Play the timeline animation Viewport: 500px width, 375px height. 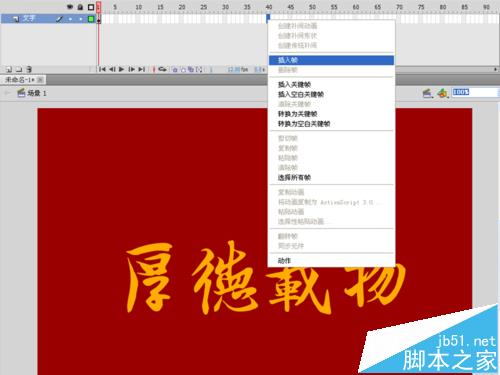click(121, 69)
